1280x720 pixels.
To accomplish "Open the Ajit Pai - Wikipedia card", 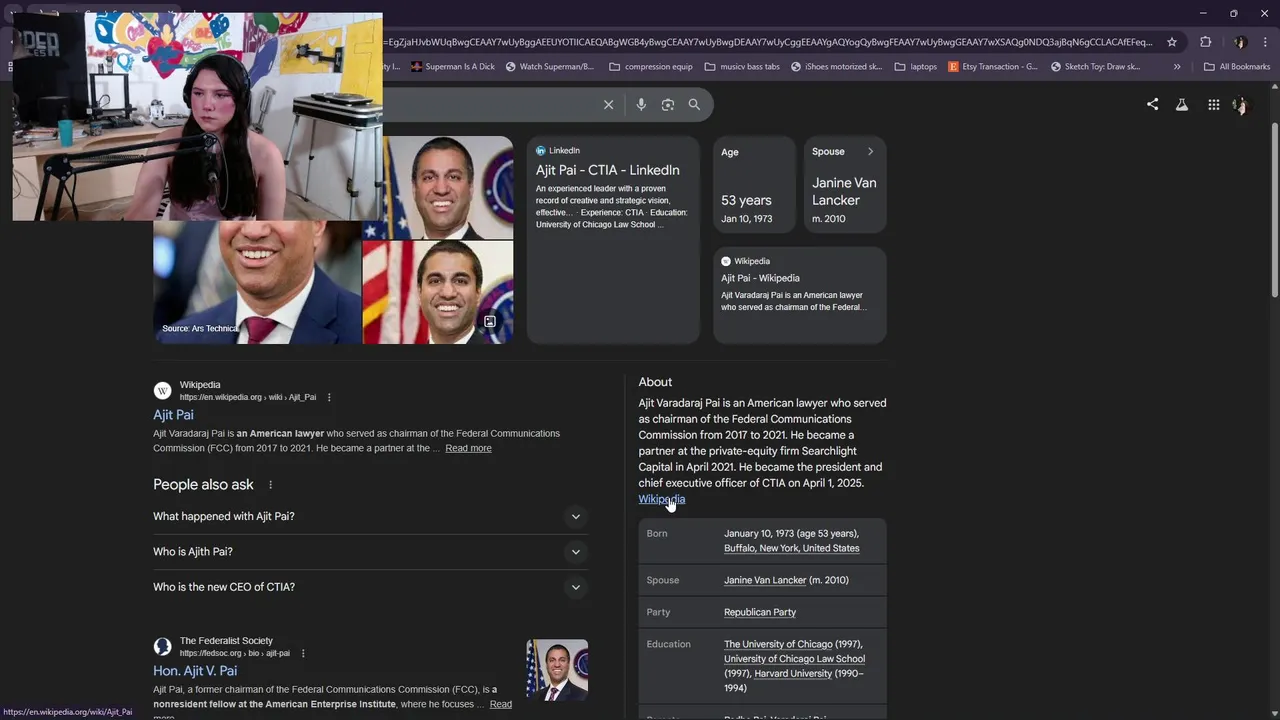I will coord(800,294).
